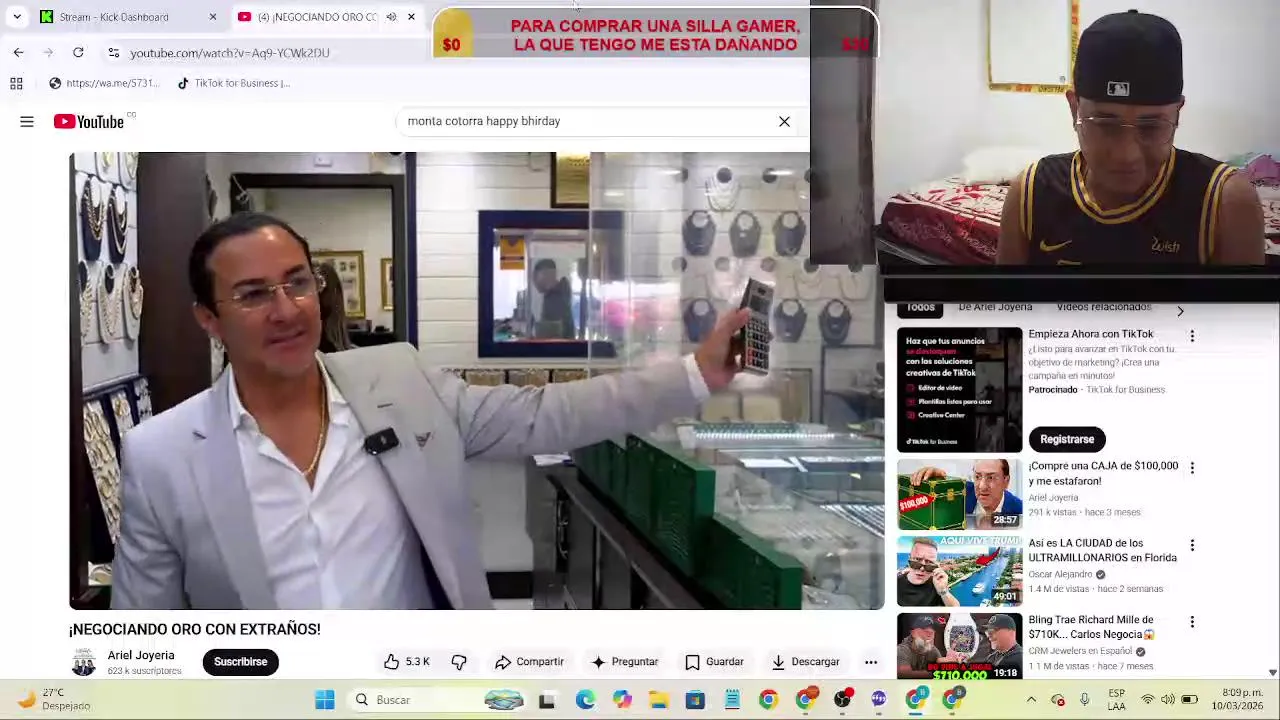Image resolution: width=1280 pixels, height=720 pixels.
Task: Open Wi-Fi network icon in tray
Action: (1147, 700)
